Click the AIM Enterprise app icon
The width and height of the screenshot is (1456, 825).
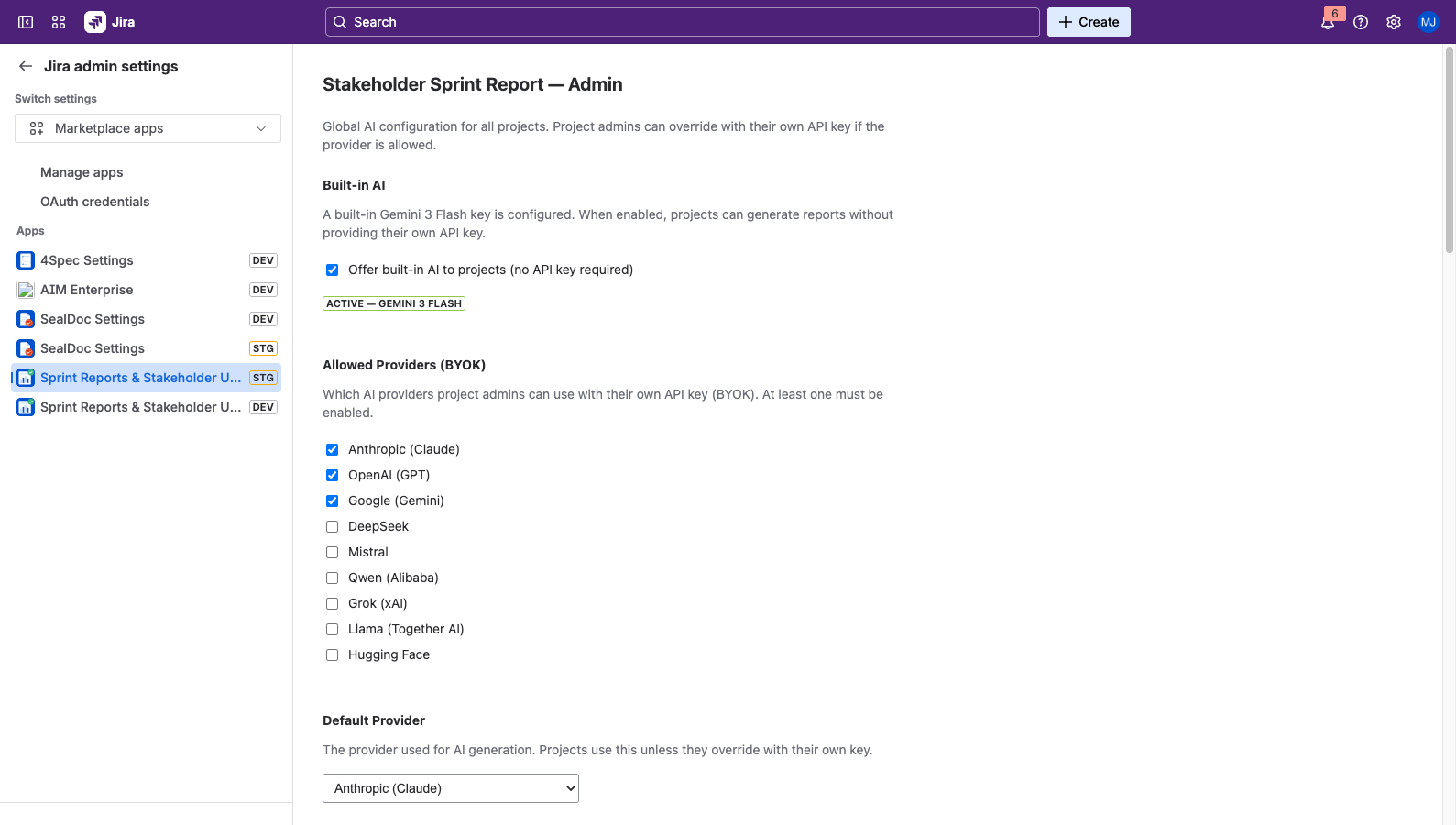click(x=26, y=290)
